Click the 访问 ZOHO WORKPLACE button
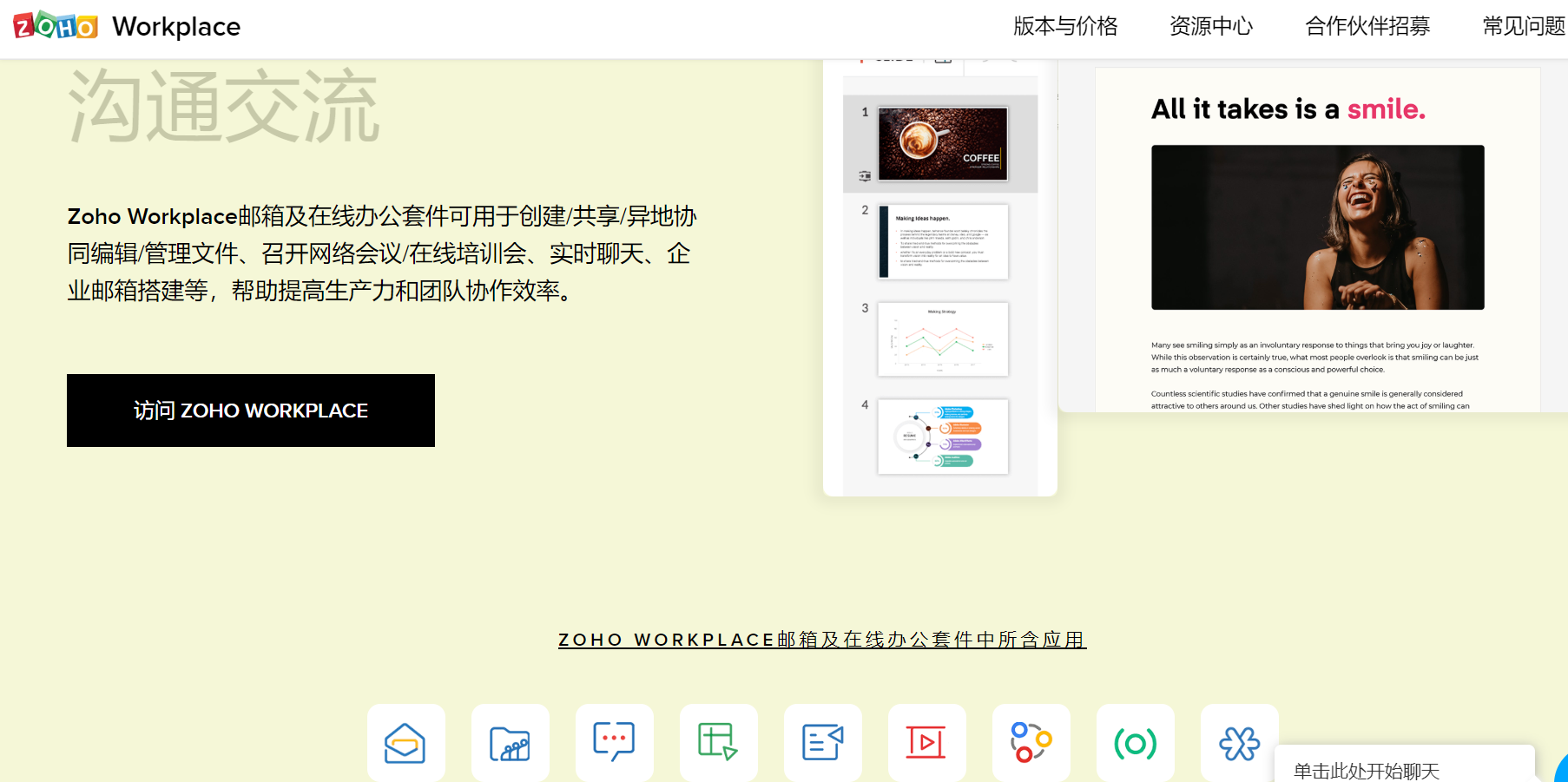The height and width of the screenshot is (782, 1568). 251,411
